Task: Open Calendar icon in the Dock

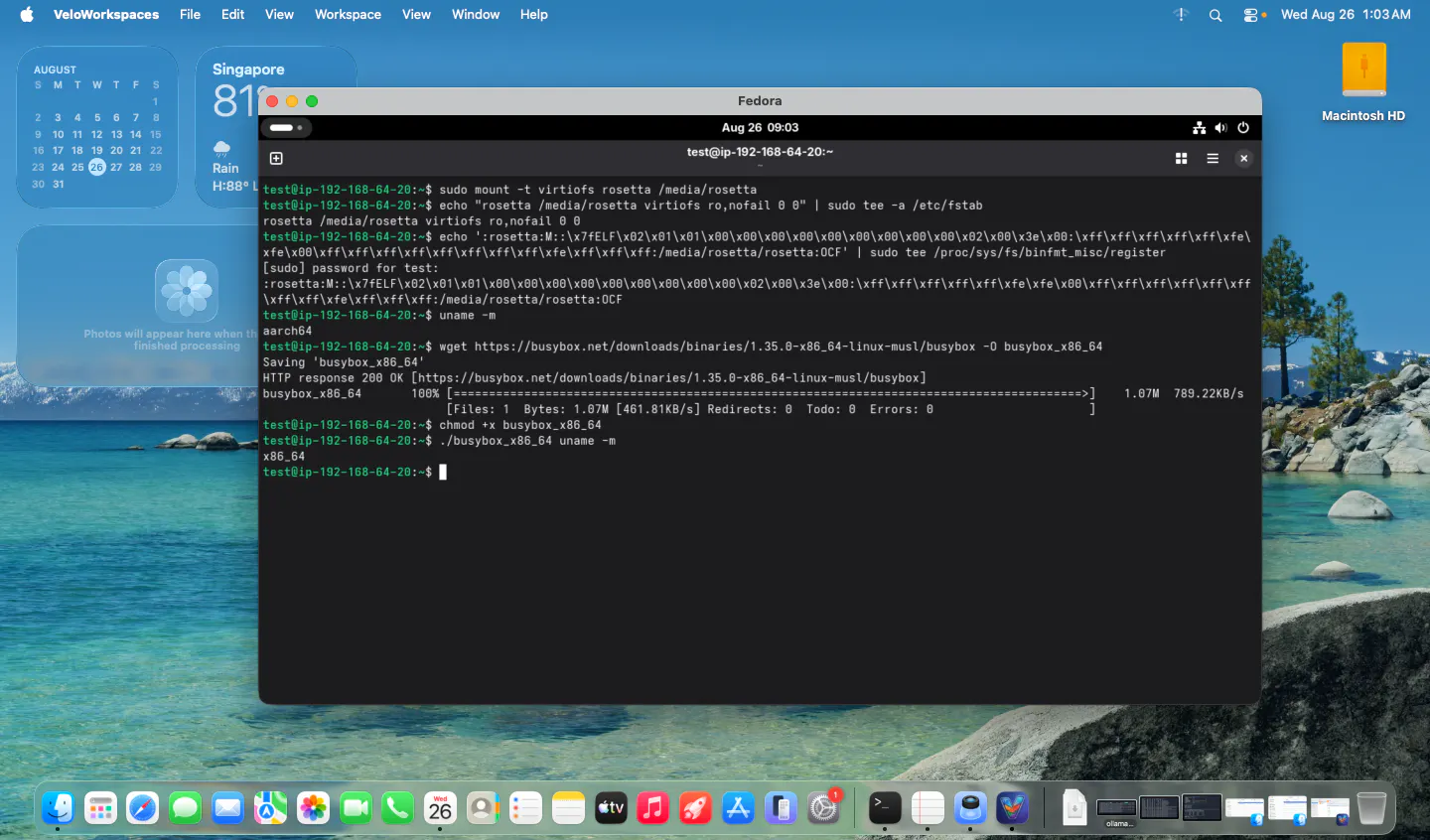Action: [440, 808]
